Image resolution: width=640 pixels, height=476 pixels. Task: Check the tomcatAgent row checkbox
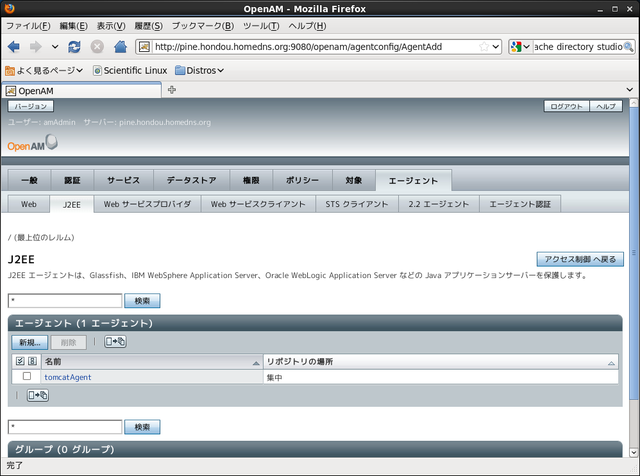pyautogui.click(x=27, y=377)
